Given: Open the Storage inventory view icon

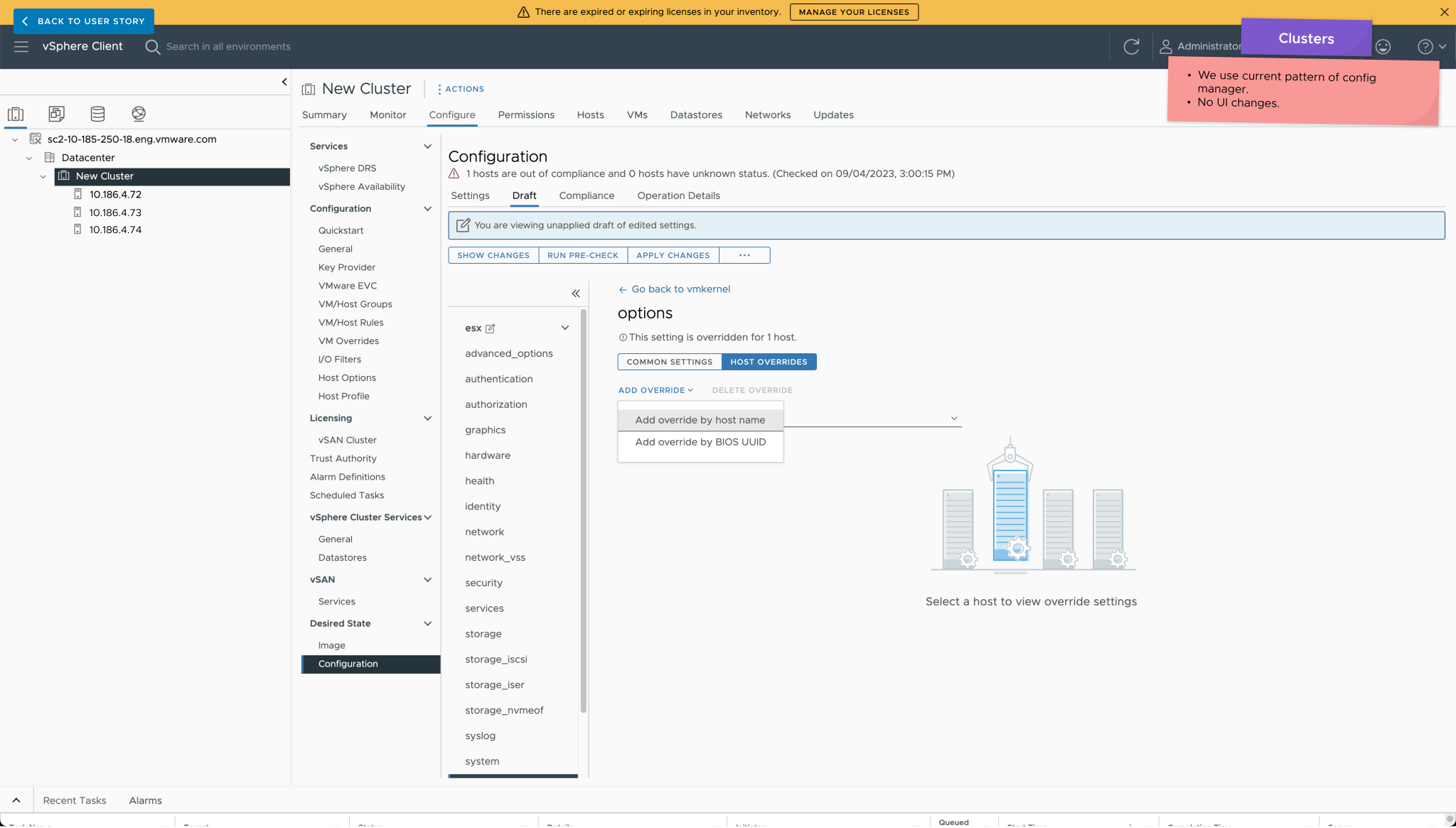Looking at the screenshot, I should click(97, 114).
